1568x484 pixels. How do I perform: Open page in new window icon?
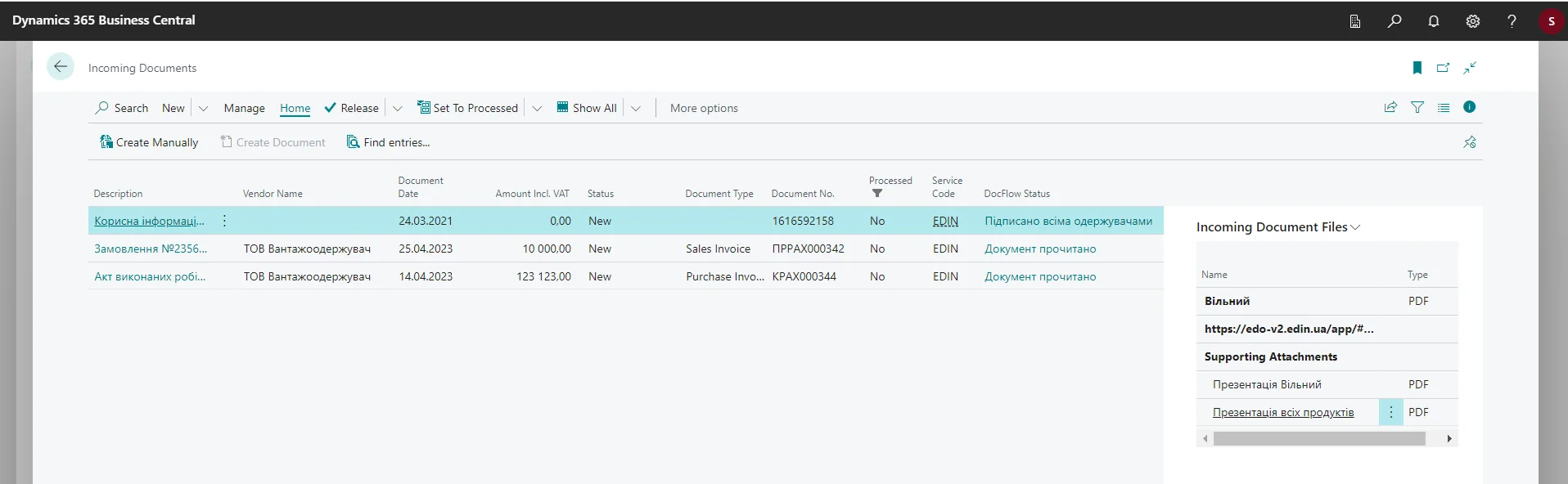pos(1444,68)
